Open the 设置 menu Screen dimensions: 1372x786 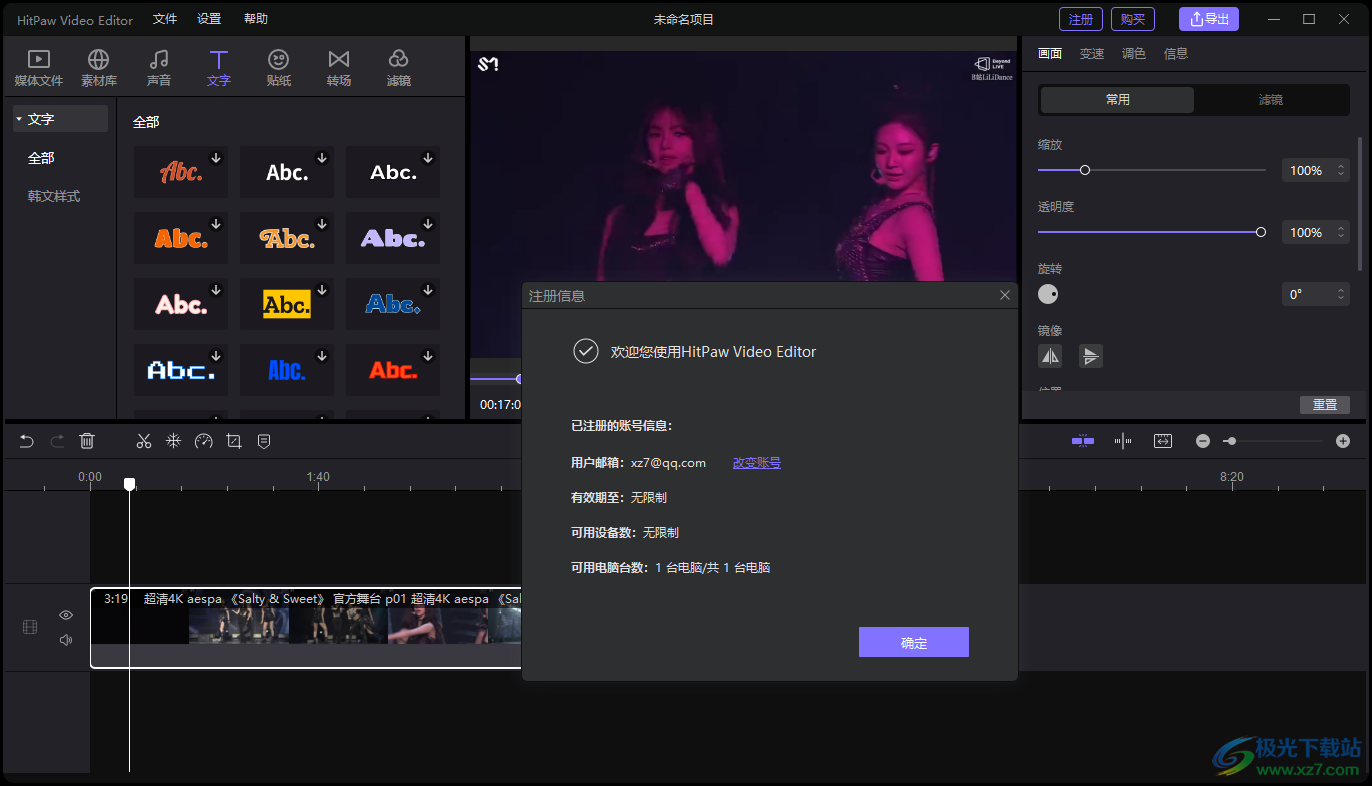coord(209,19)
